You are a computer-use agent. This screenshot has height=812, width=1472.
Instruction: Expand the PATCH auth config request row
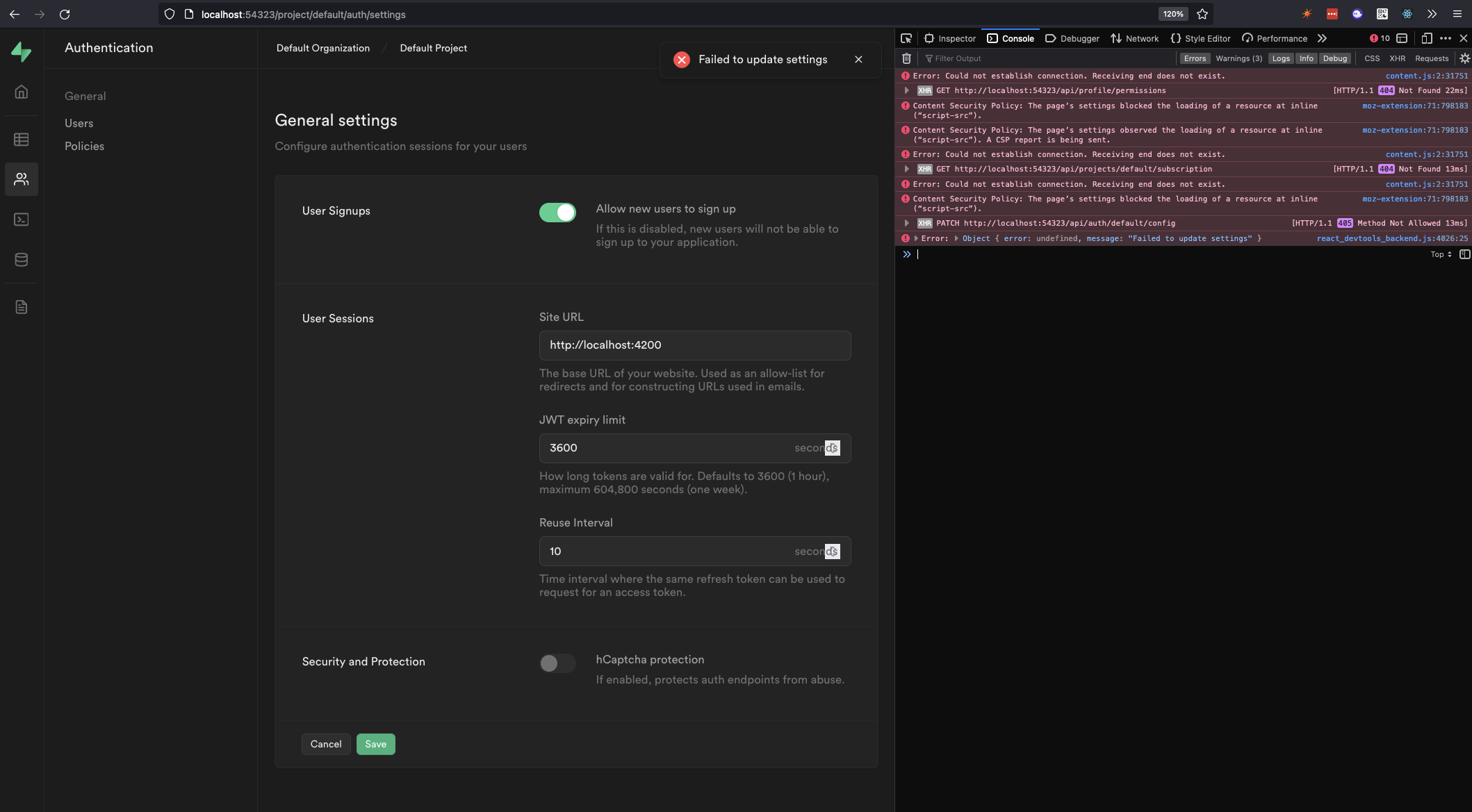point(907,223)
